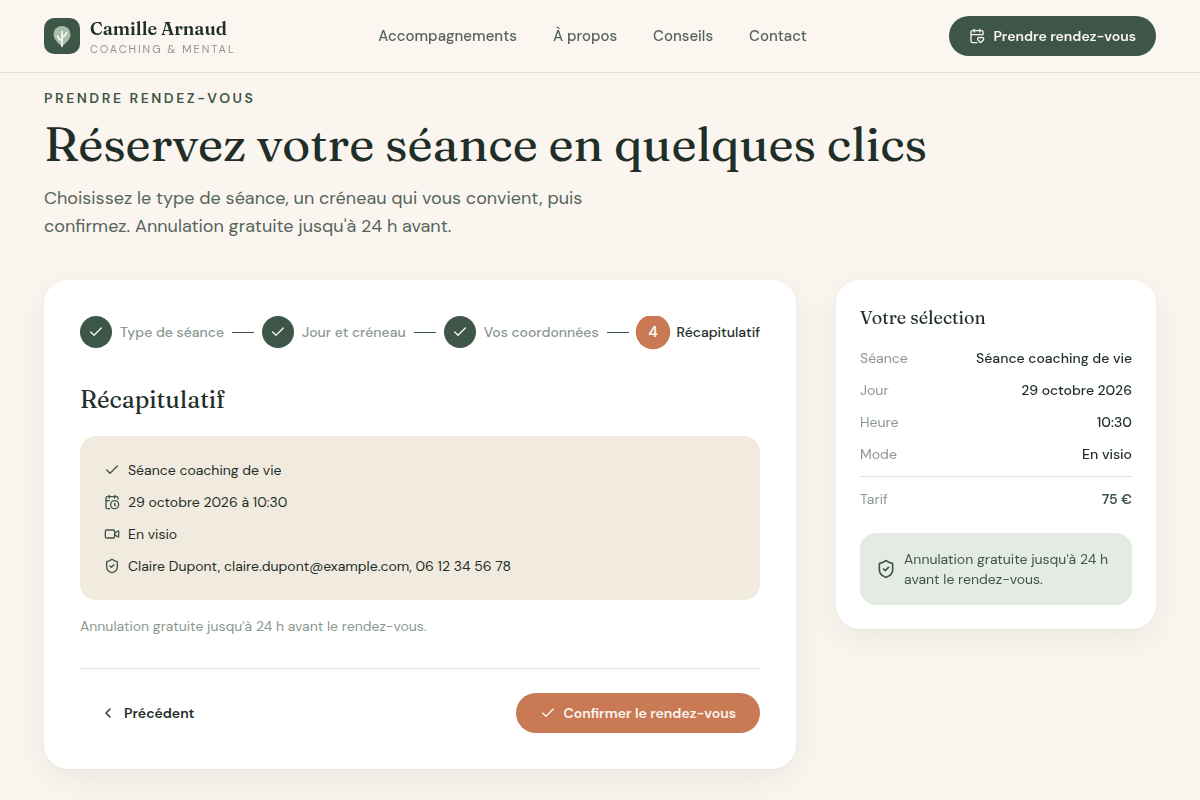Select the Vos coordonnées step label

[x=541, y=332]
